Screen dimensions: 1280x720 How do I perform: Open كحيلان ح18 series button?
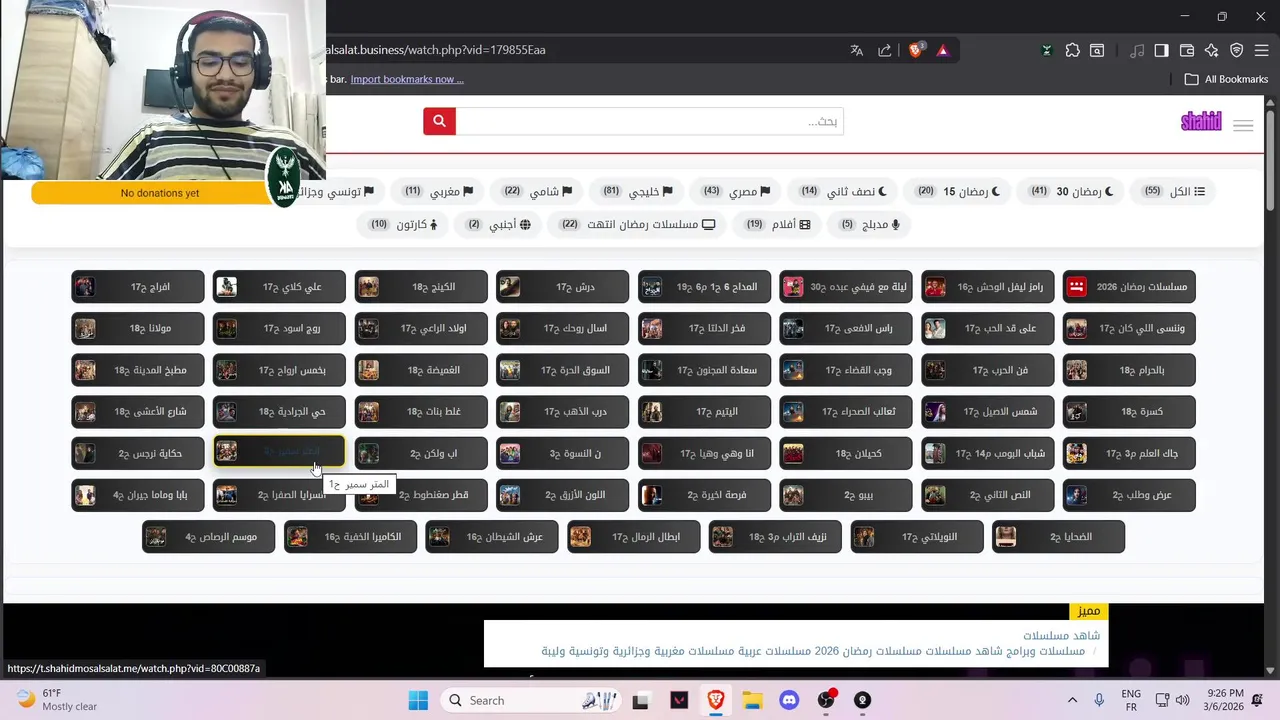846,453
